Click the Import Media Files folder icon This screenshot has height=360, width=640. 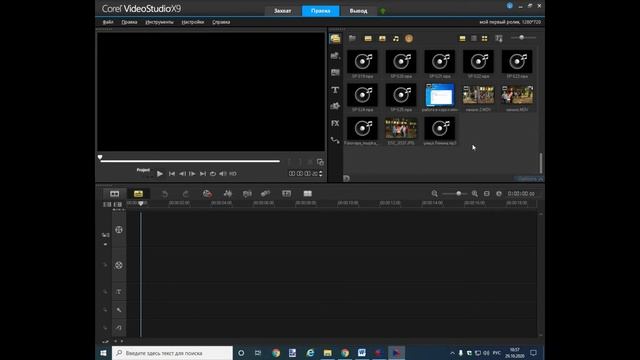[352, 38]
